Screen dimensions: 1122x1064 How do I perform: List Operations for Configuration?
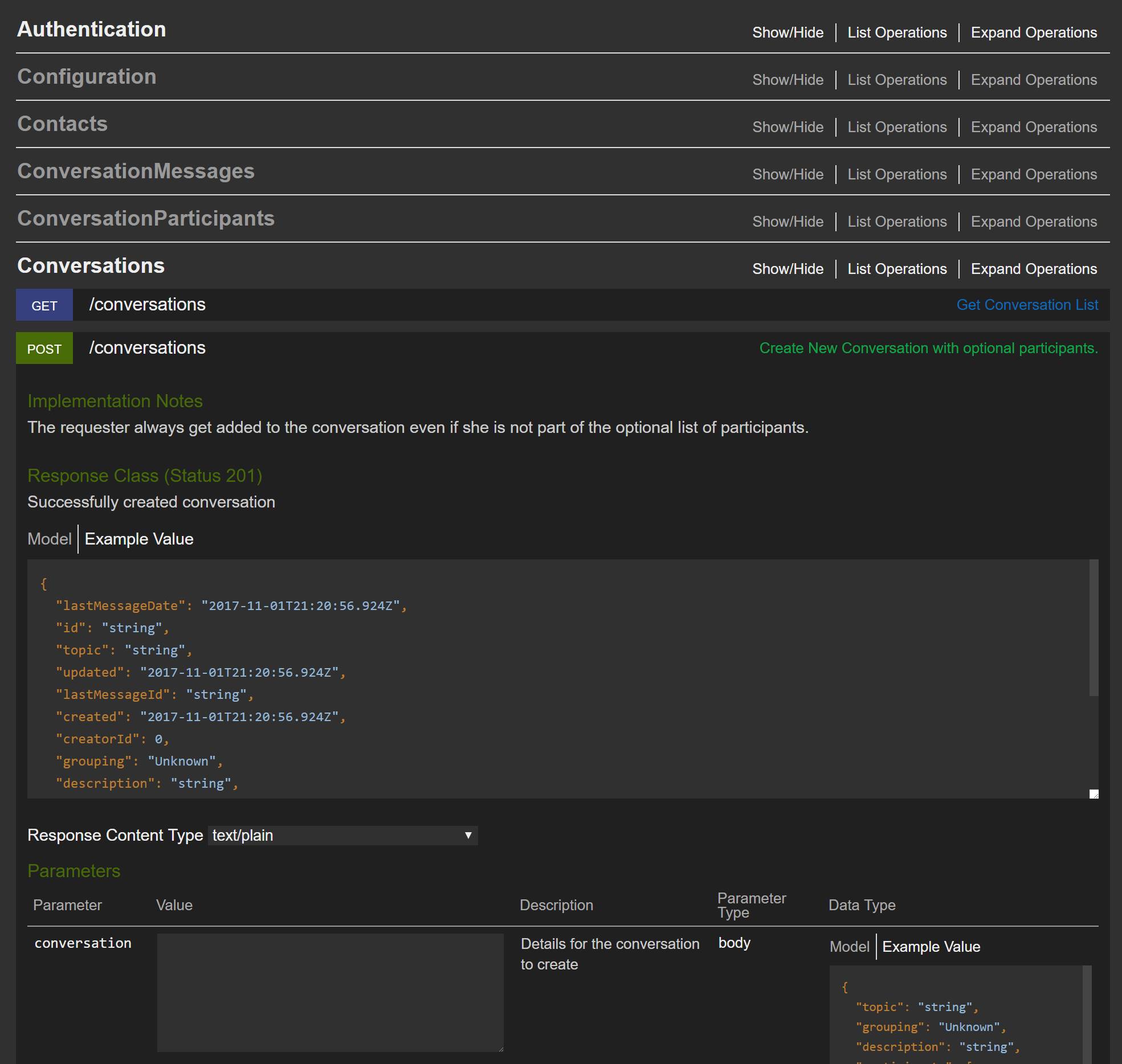point(897,80)
